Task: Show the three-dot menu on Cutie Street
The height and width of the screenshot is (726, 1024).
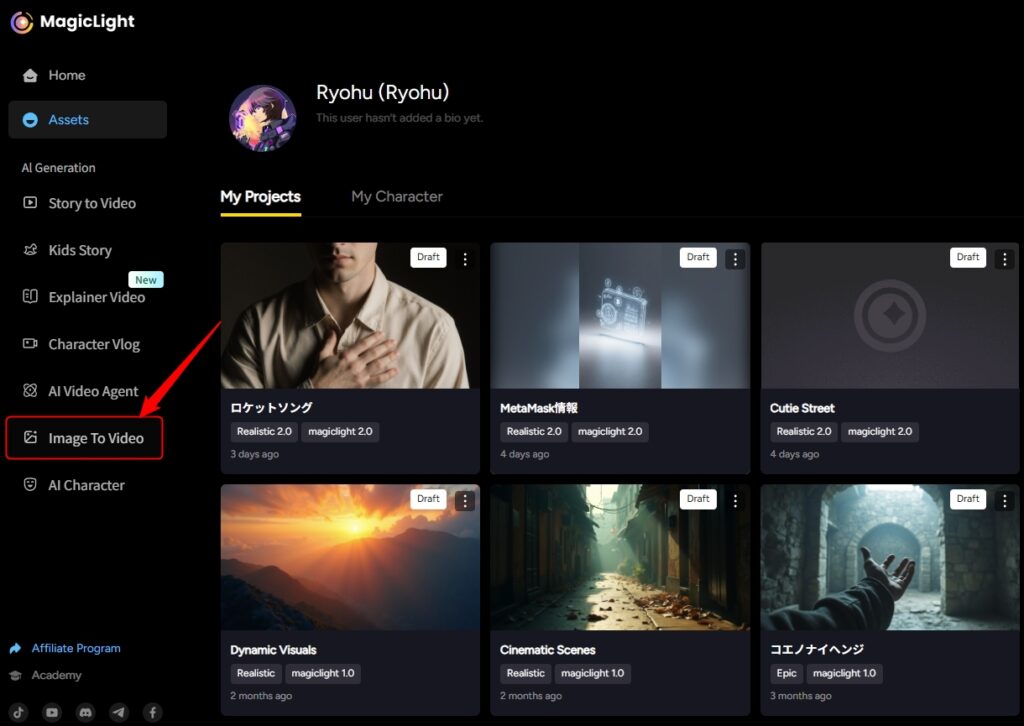Action: 1005,259
